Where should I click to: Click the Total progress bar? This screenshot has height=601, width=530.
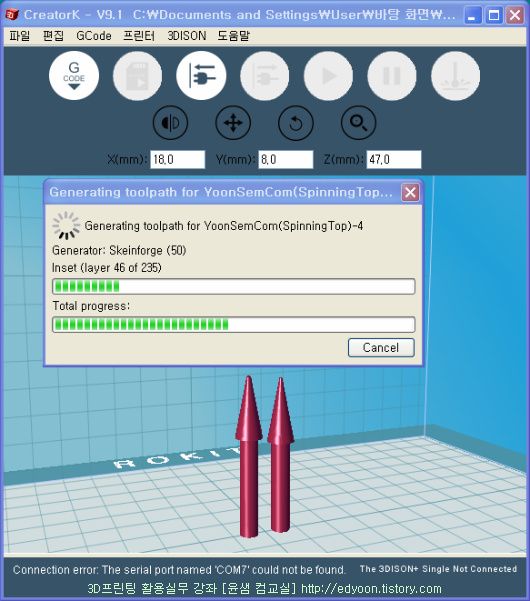pyautogui.click(x=233, y=325)
